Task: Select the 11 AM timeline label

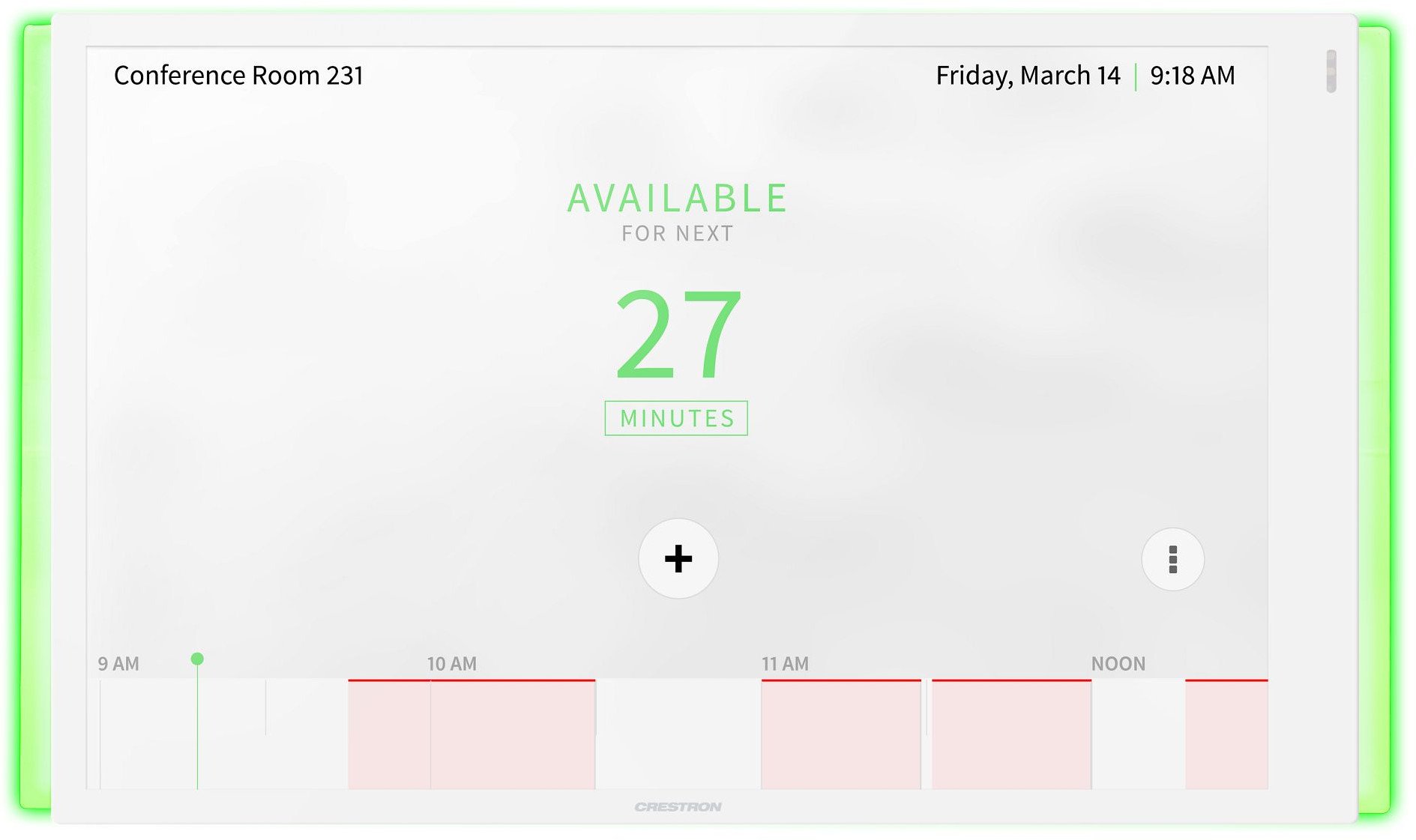Action: point(785,664)
